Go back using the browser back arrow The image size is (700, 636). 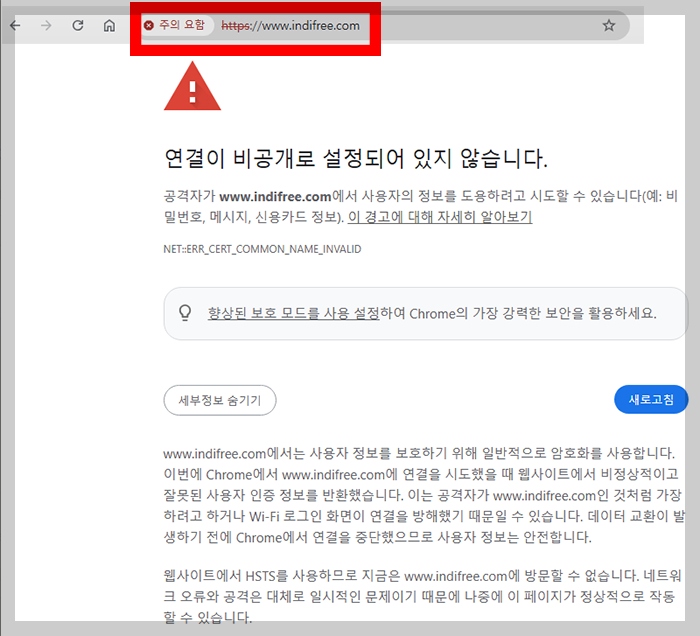pyautogui.click(x=15, y=25)
